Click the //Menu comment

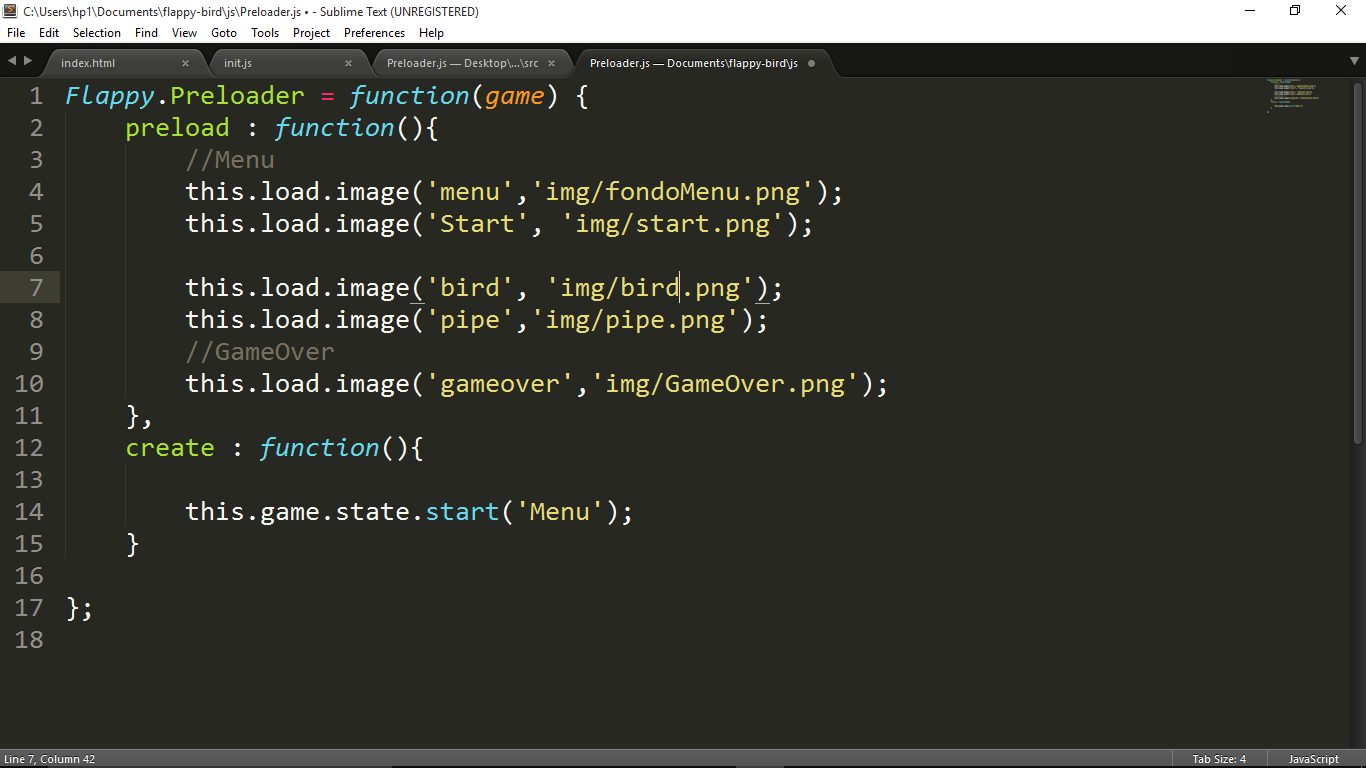230,160
